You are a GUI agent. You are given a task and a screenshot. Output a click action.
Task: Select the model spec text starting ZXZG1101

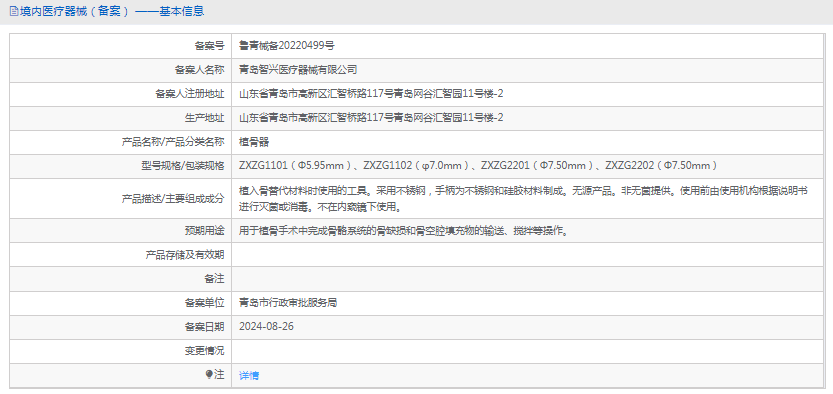(478, 166)
